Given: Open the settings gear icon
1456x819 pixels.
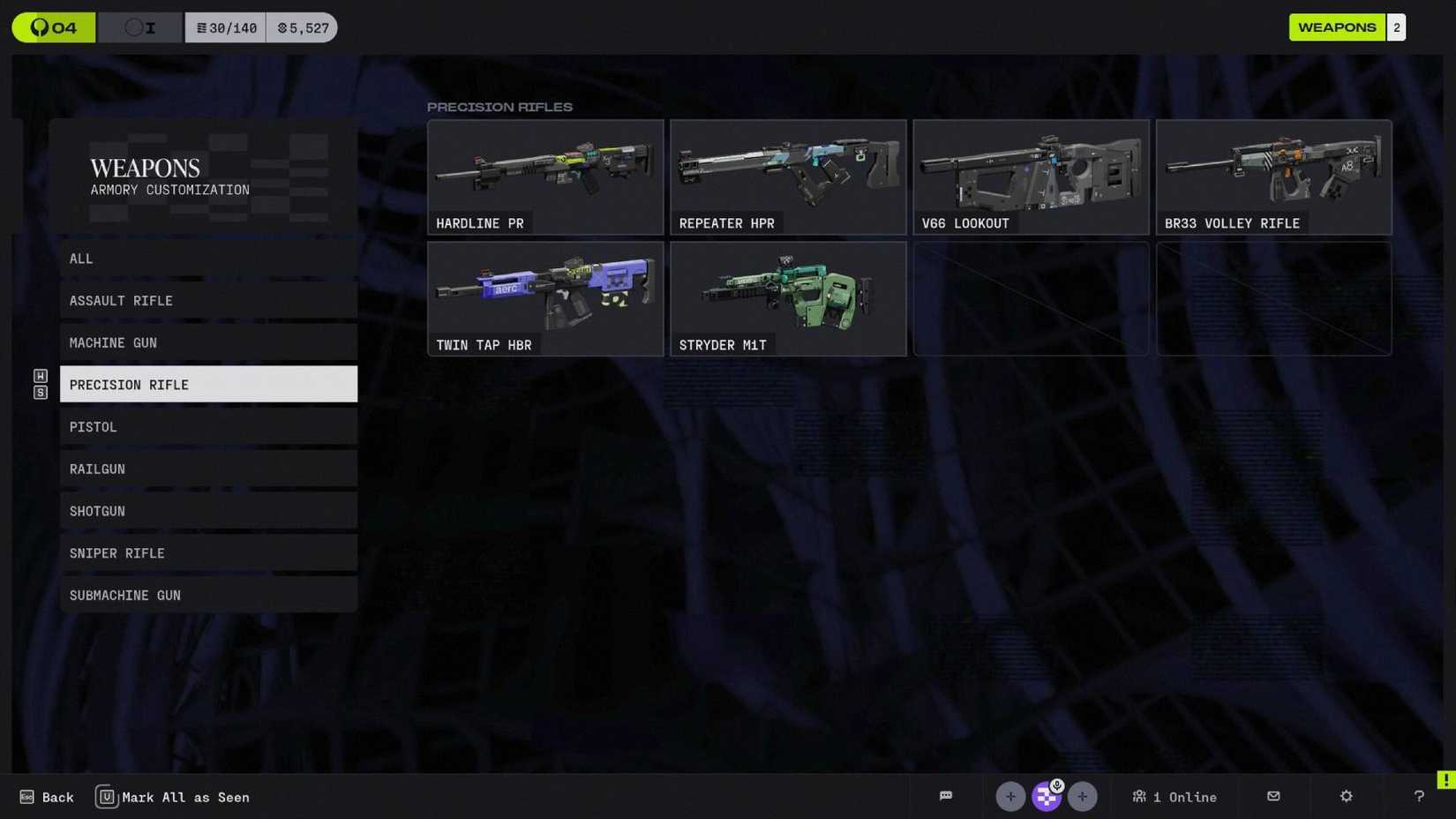Looking at the screenshot, I should (1345, 796).
